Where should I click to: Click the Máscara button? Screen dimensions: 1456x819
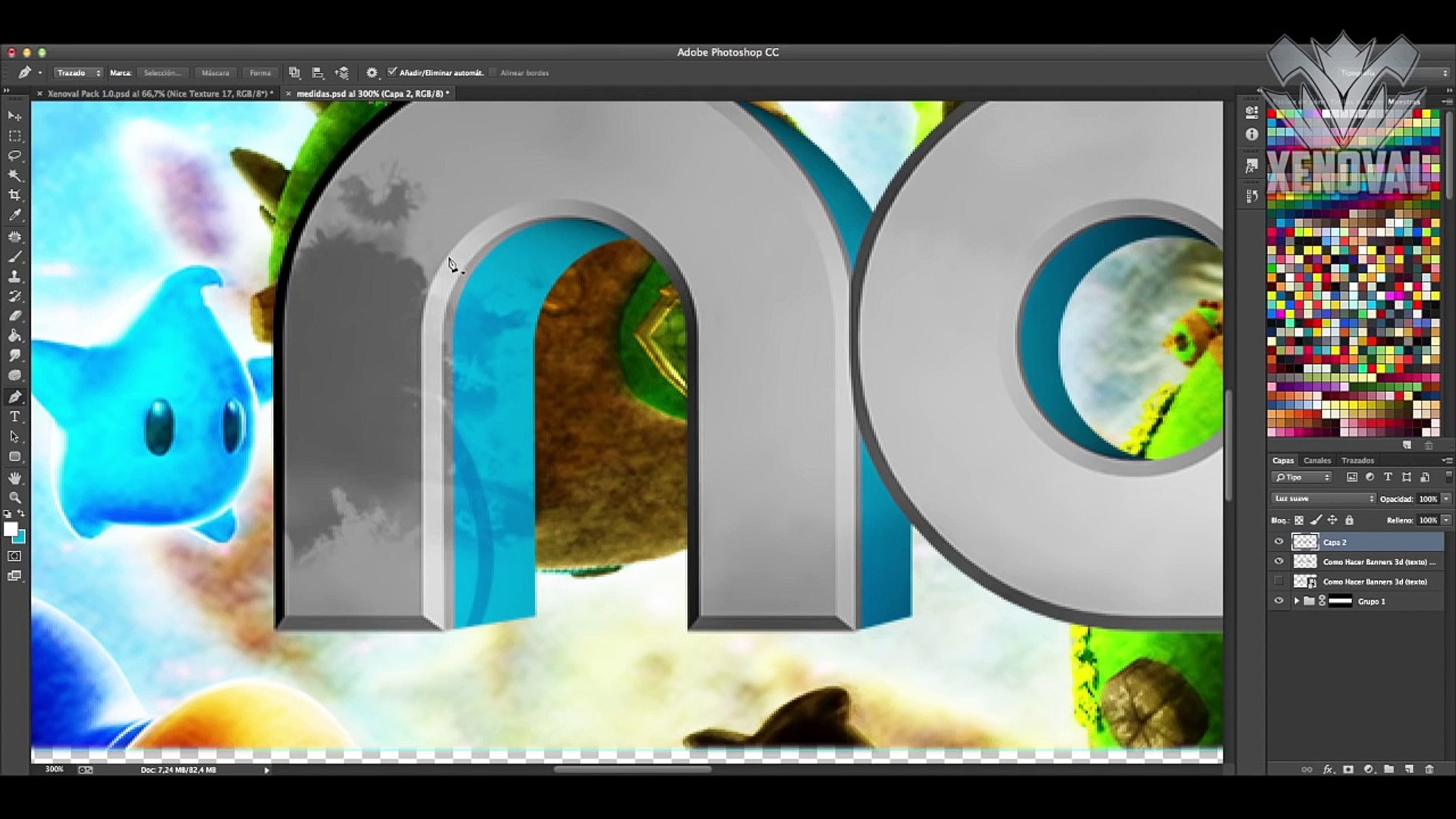point(215,73)
